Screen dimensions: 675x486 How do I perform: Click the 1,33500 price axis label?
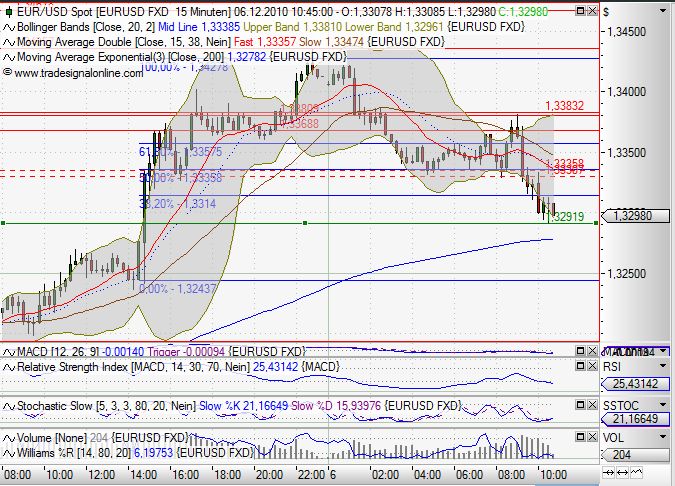[x=626, y=153]
